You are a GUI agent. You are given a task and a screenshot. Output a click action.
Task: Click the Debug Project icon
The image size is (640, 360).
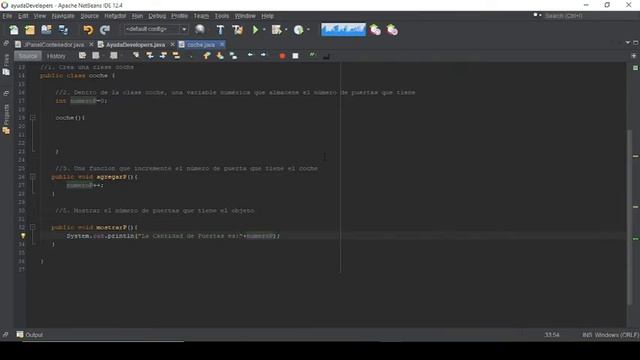click(276, 30)
